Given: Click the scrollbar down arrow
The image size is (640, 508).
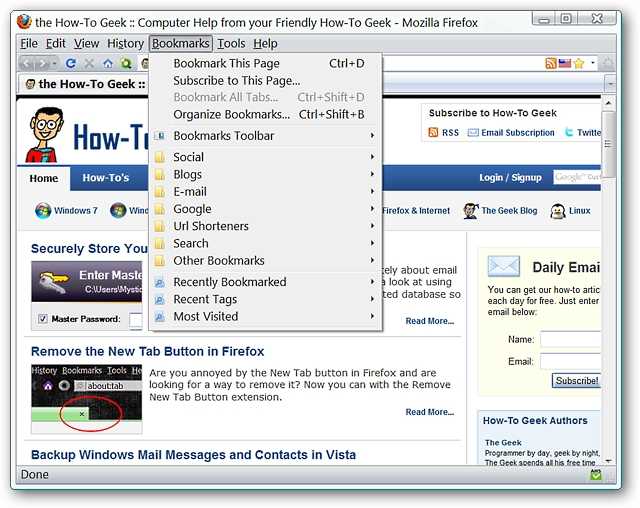Looking at the screenshot, I should 608,461.
